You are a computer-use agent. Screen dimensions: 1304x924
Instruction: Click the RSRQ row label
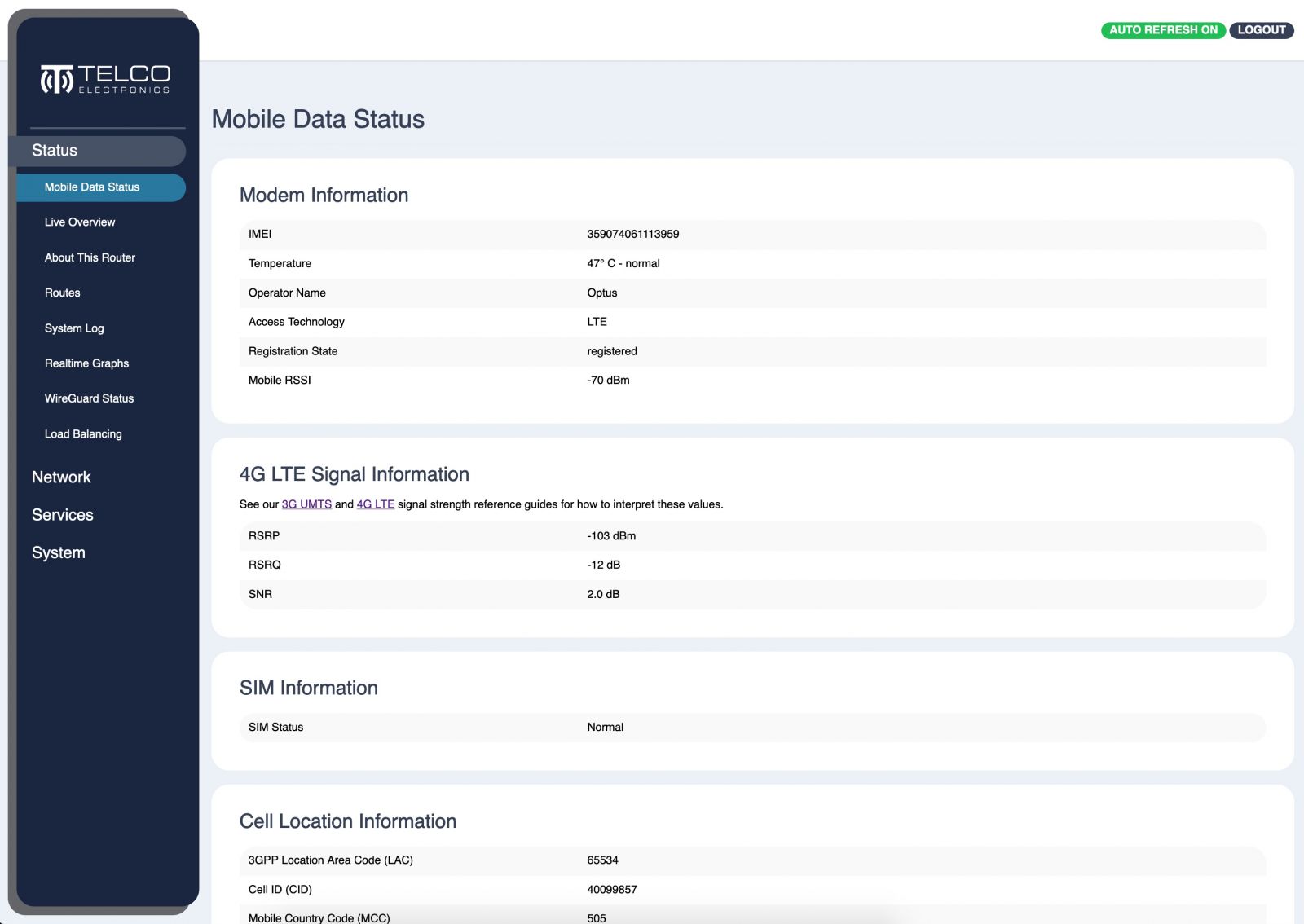tap(265, 565)
